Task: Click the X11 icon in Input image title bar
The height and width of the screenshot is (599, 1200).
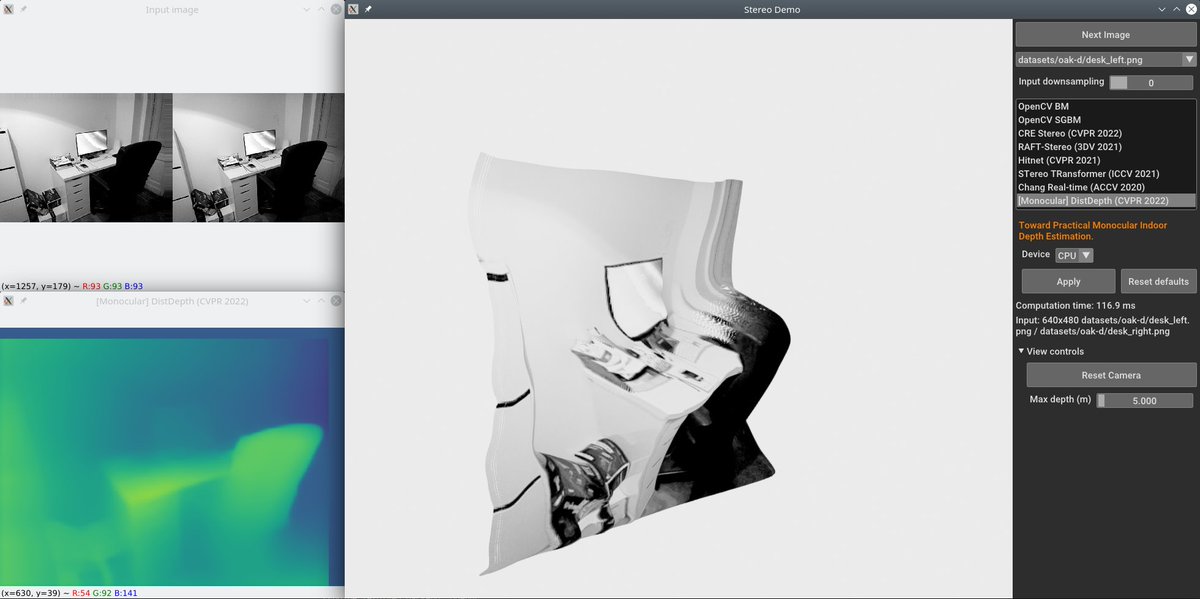Action: click(x=7, y=9)
